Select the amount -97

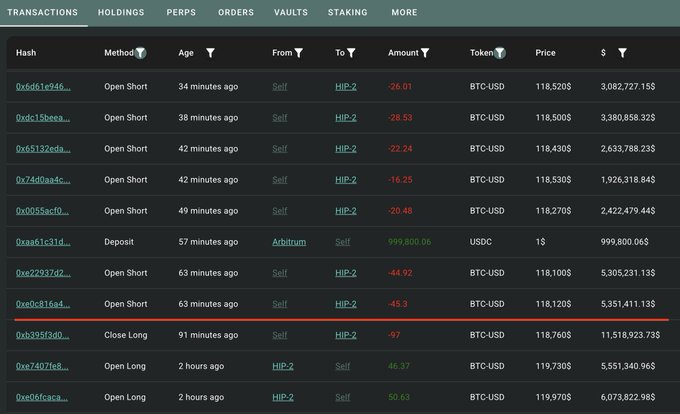click(394, 335)
